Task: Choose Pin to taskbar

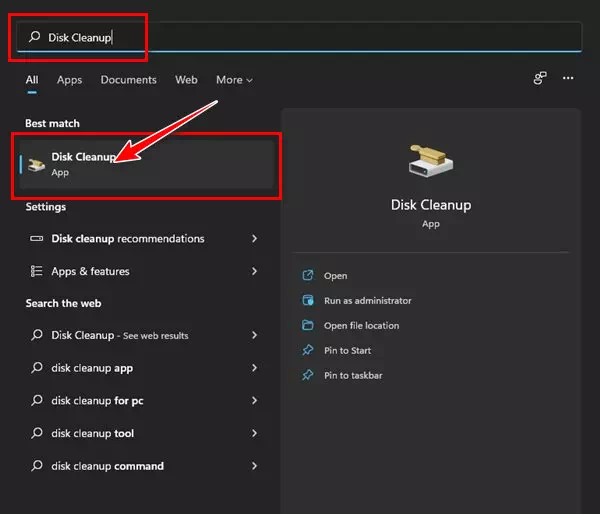Action: pyautogui.click(x=353, y=375)
